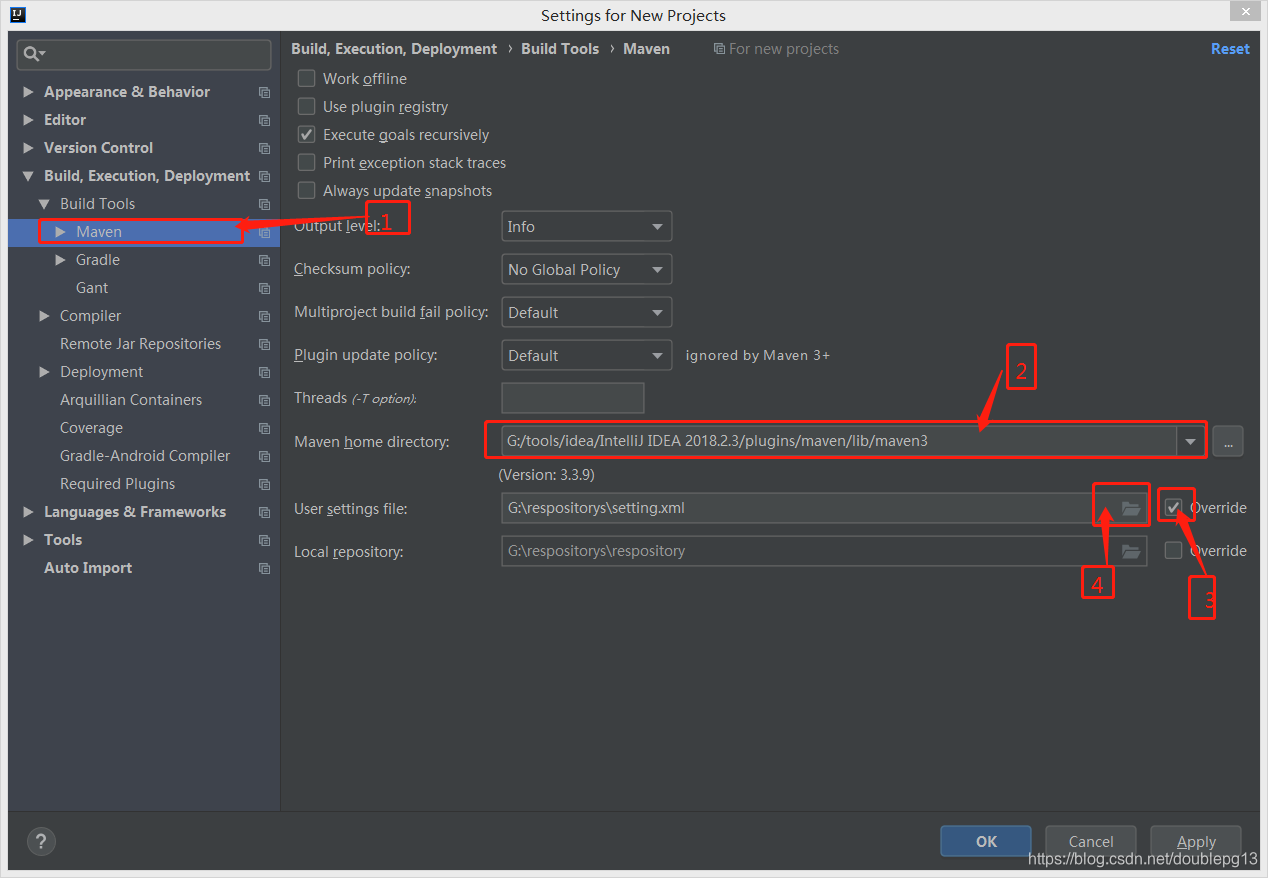This screenshot has width=1268, height=878.
Task: Expand the Appearance & Behavior tree node
Action: [28, 92]
